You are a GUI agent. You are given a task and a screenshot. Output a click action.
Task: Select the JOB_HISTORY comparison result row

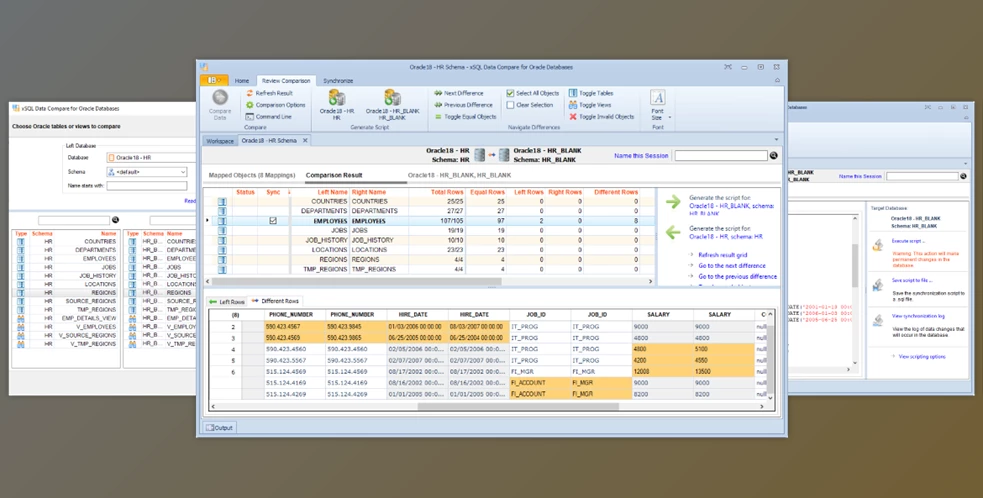[429, 240]
